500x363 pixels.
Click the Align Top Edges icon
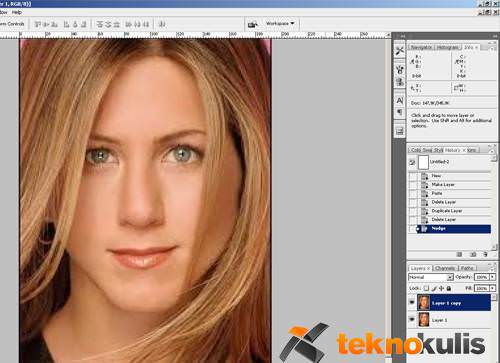click(x=38, y=24)
